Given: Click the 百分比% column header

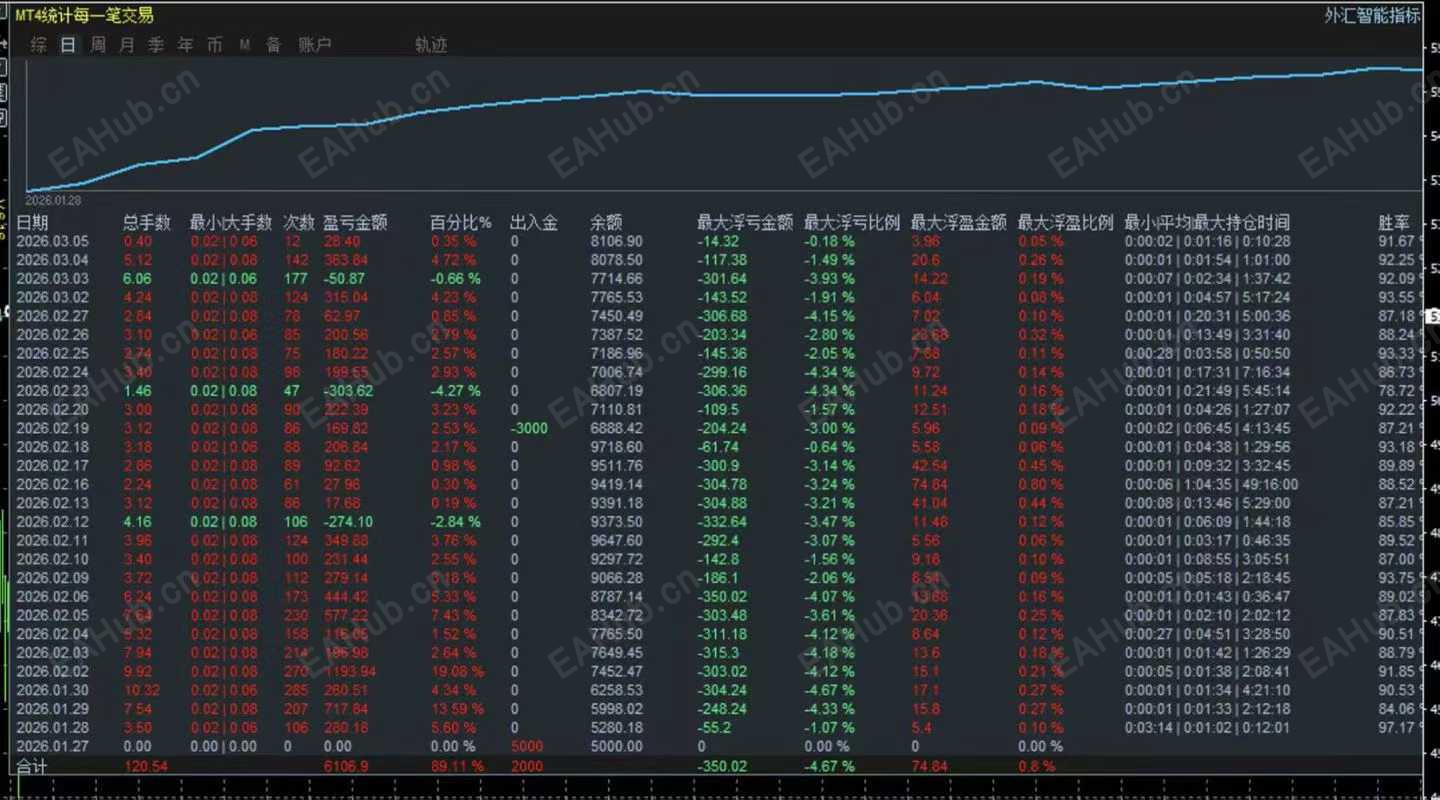Looking at the screenshot, I should pos(460,222).
